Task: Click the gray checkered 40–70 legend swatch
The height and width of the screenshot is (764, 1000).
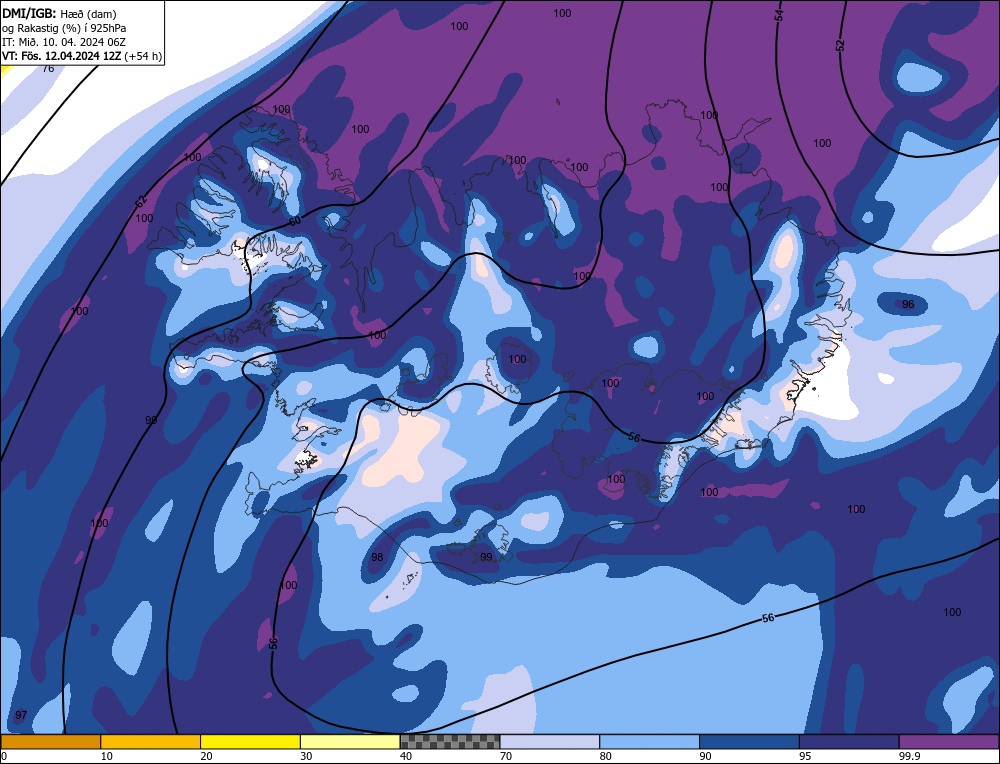Action: click(x=450, y=742)
